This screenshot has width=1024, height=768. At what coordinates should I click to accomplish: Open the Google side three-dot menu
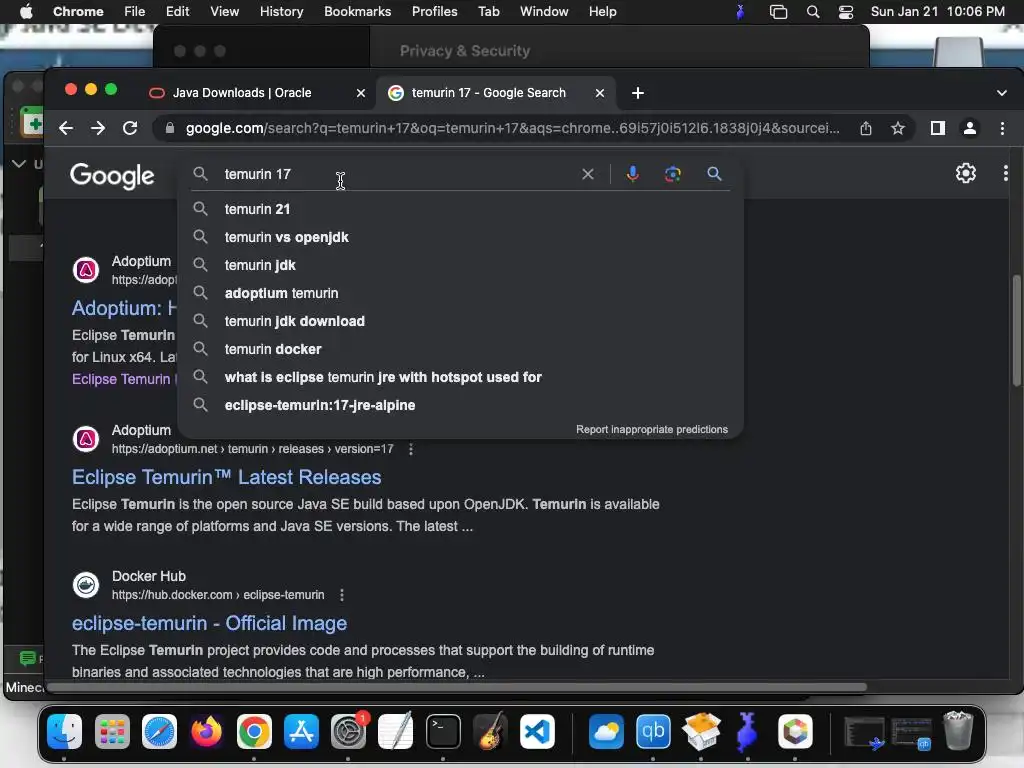point(1006,173)
